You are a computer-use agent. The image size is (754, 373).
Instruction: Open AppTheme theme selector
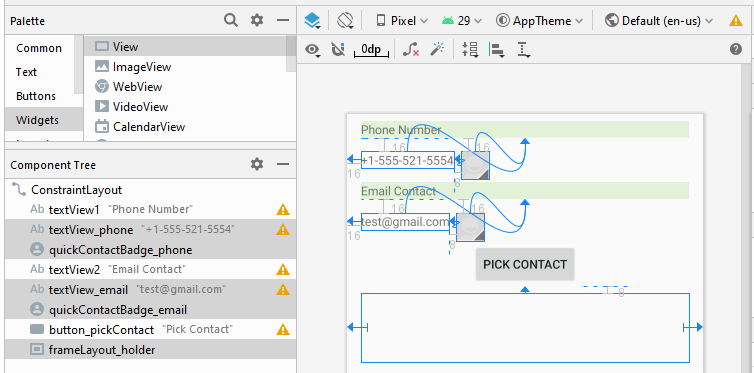[x=540, y=21]
